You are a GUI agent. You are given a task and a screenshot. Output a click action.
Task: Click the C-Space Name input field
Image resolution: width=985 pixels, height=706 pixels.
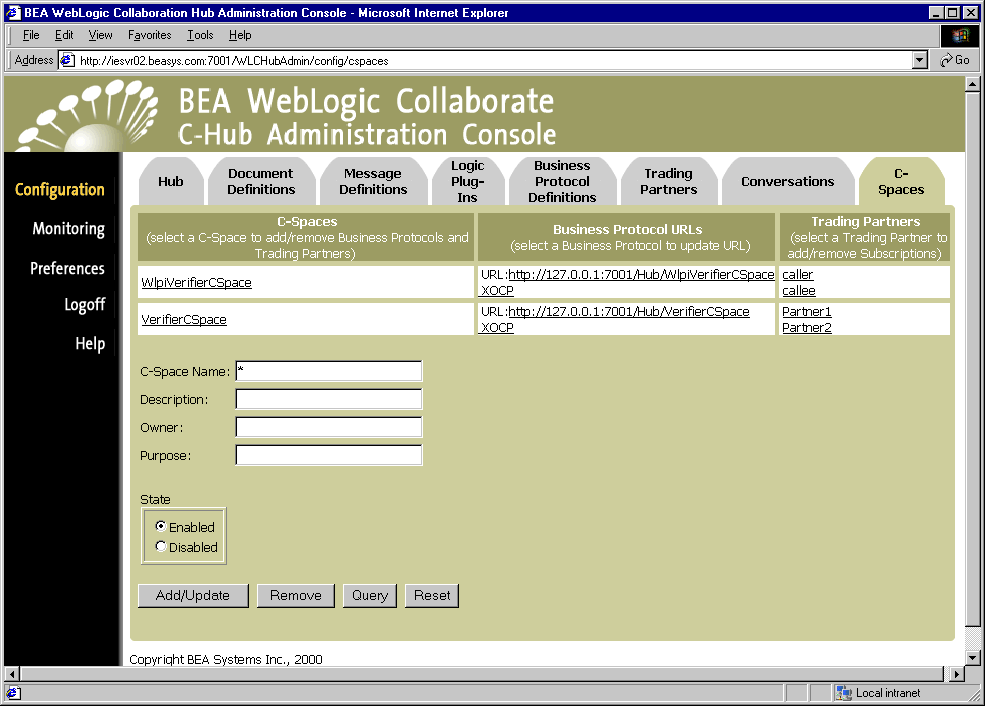(x=329, y=371)
